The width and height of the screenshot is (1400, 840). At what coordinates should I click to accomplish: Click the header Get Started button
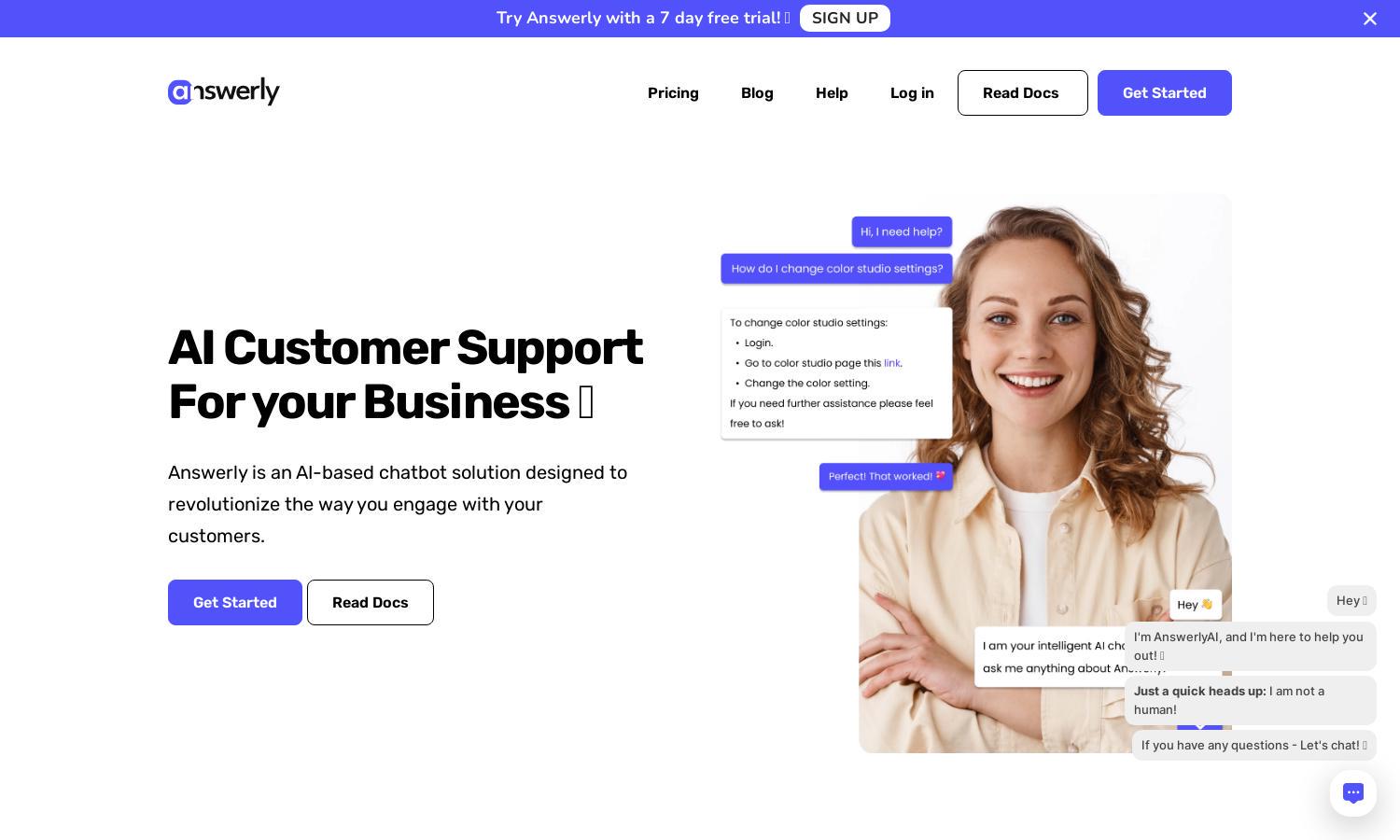[x=1165, y=92]
